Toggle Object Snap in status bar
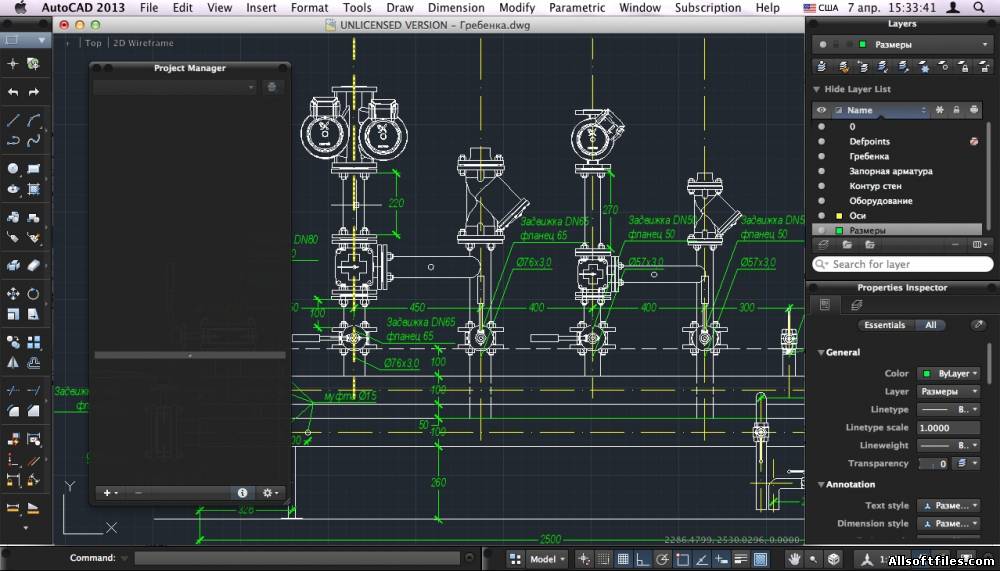This screenshot has width=1000, height=571. point(682,560)
